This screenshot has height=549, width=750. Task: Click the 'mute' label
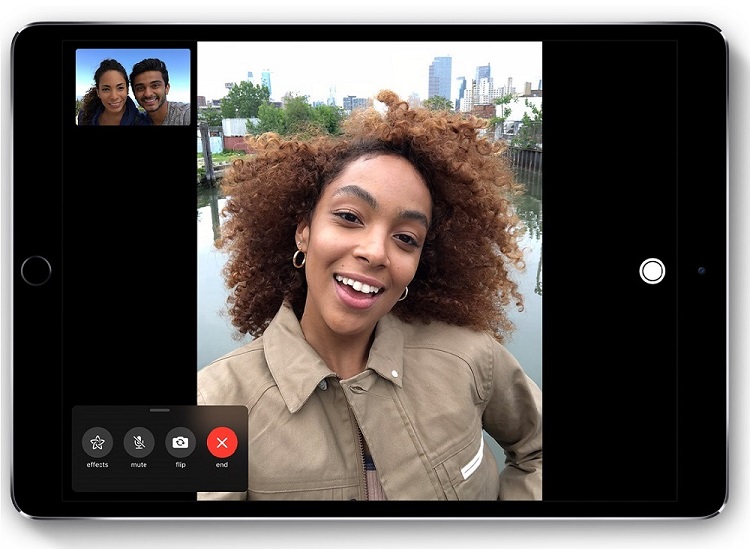click(139, 465)
